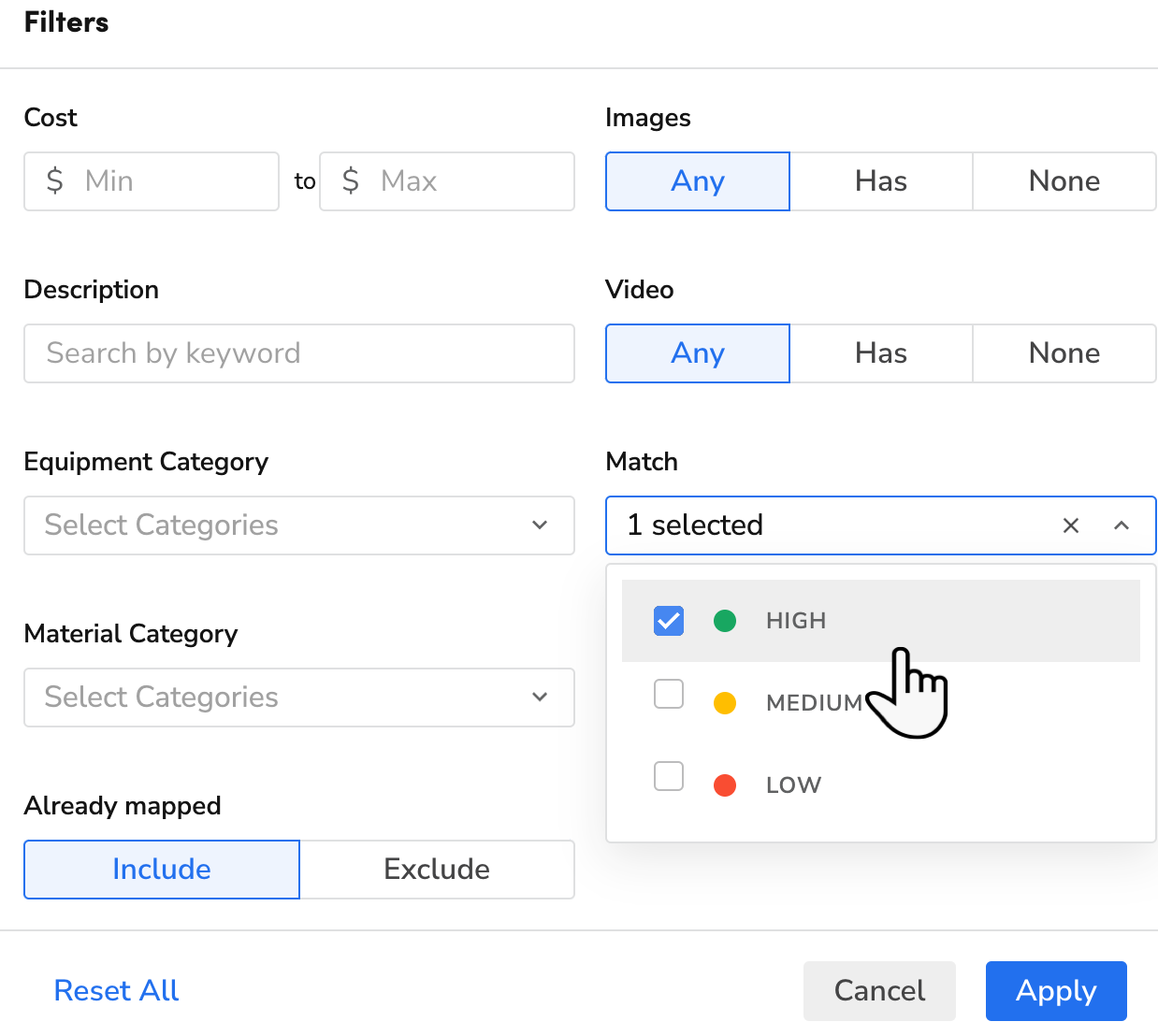This screenshot has height=1036, width=1158.
Task: Open the Material Category dropdown
Action: 299,698
